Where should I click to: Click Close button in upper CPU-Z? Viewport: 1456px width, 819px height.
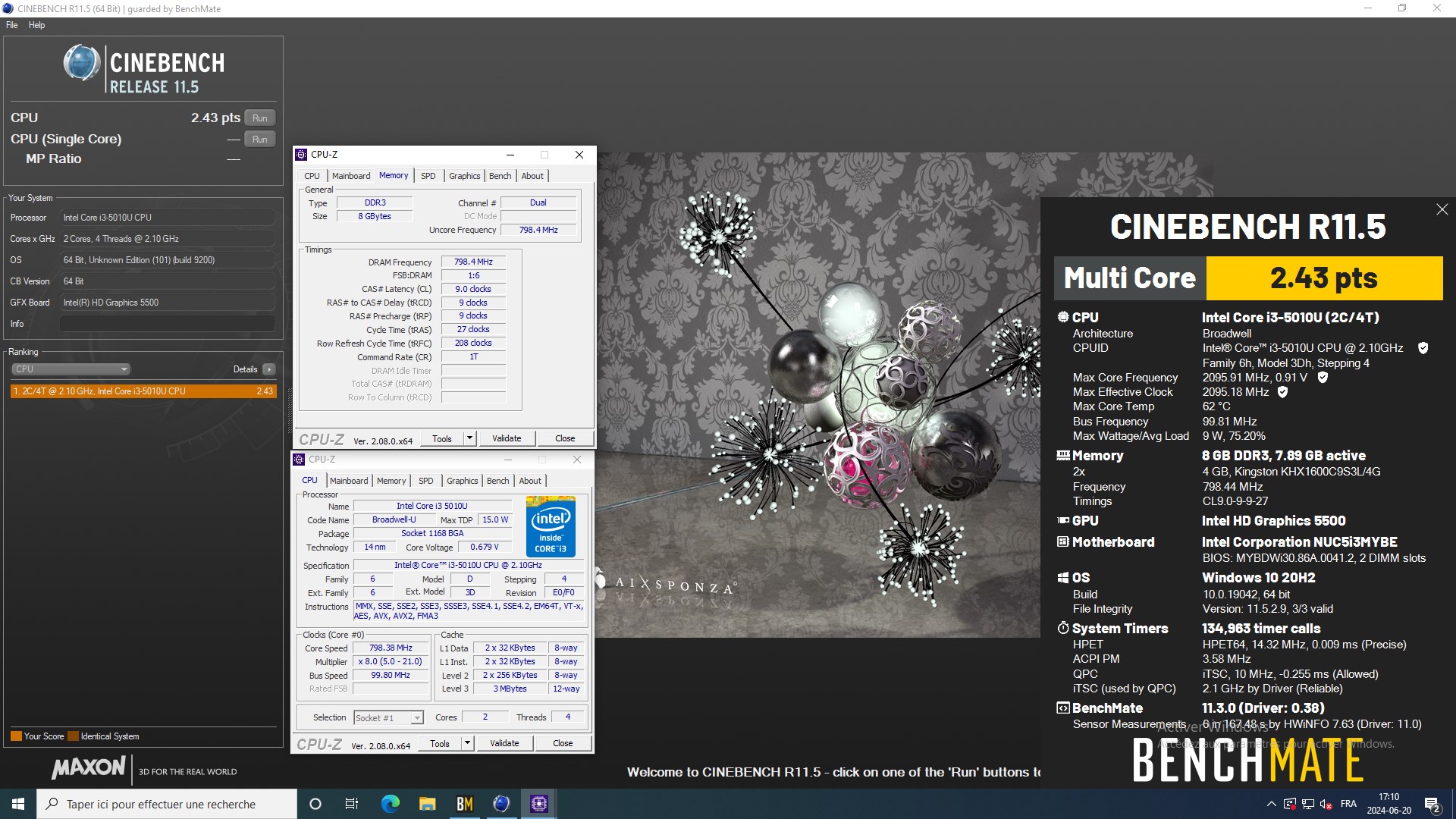point(565,439)
